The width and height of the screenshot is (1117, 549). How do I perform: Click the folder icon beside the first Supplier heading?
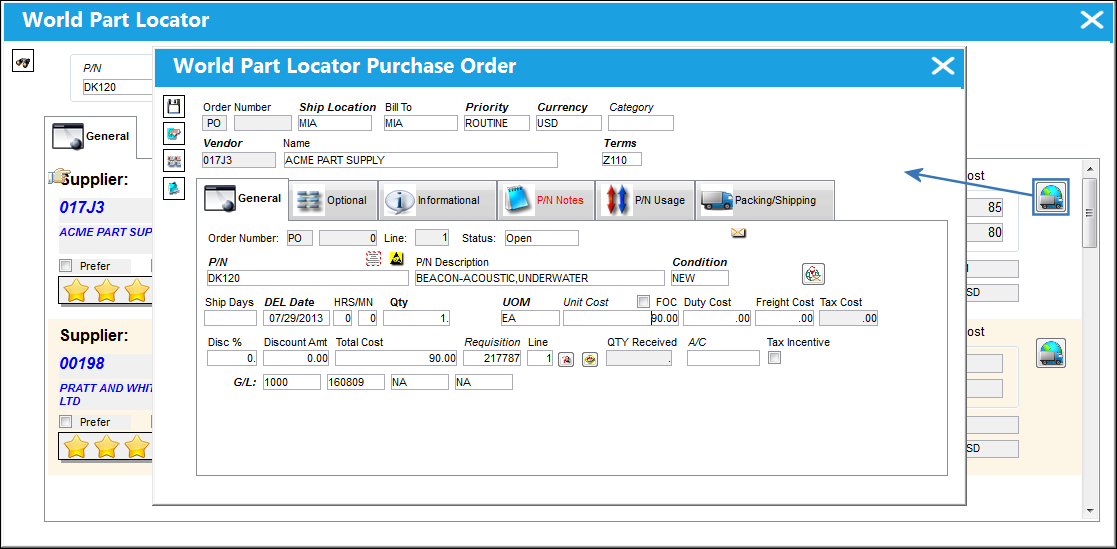[60, 177]
